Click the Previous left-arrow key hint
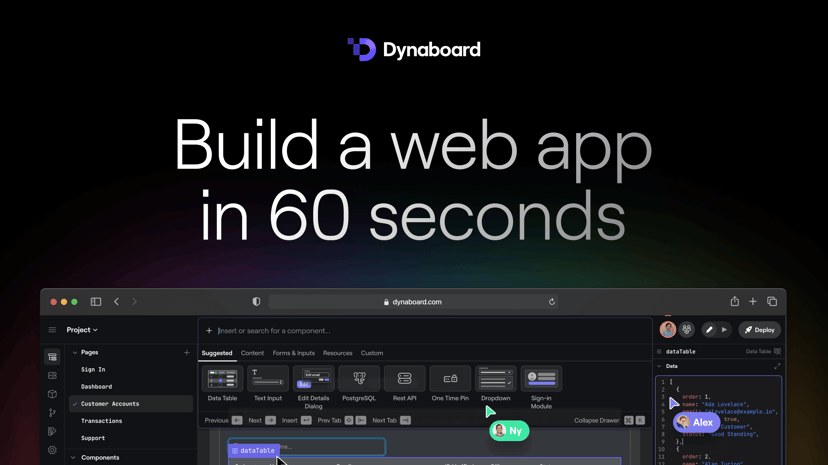This screenshot has height=465, width=828. 237,421
